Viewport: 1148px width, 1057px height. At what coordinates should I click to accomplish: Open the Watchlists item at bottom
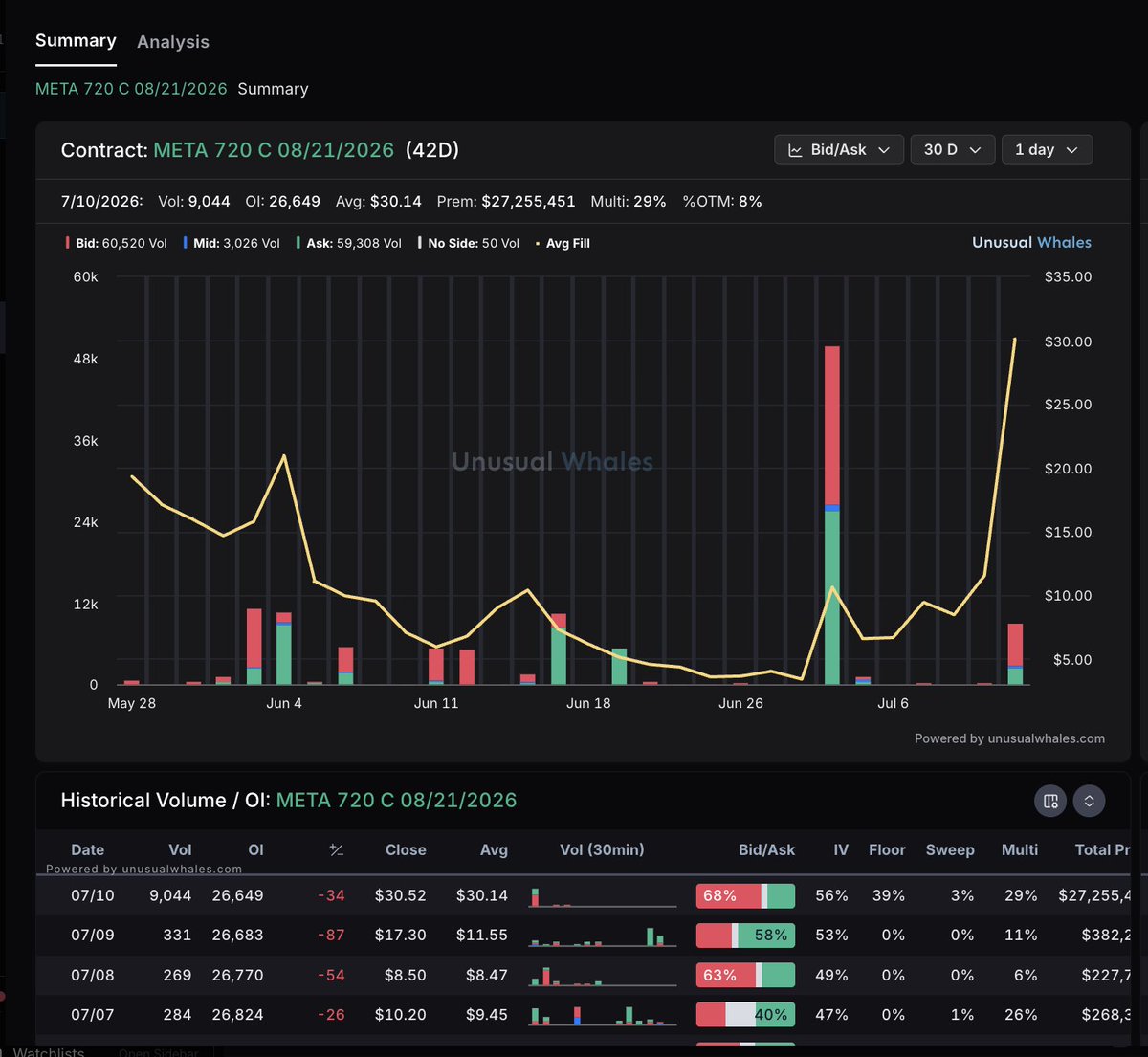(49, 1051)
